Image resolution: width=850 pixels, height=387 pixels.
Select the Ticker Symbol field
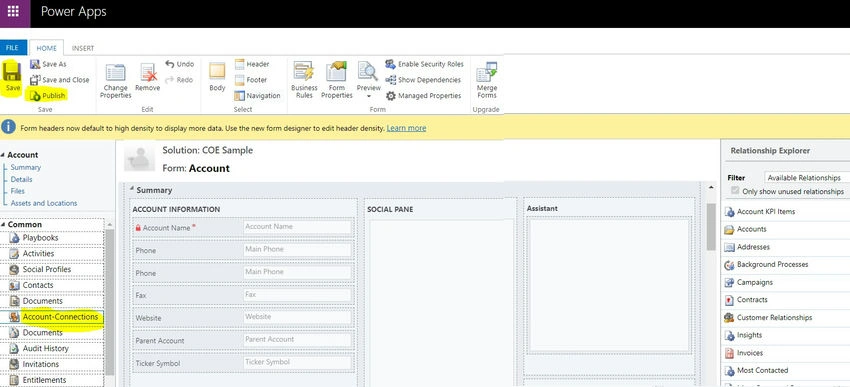[243, 363]
